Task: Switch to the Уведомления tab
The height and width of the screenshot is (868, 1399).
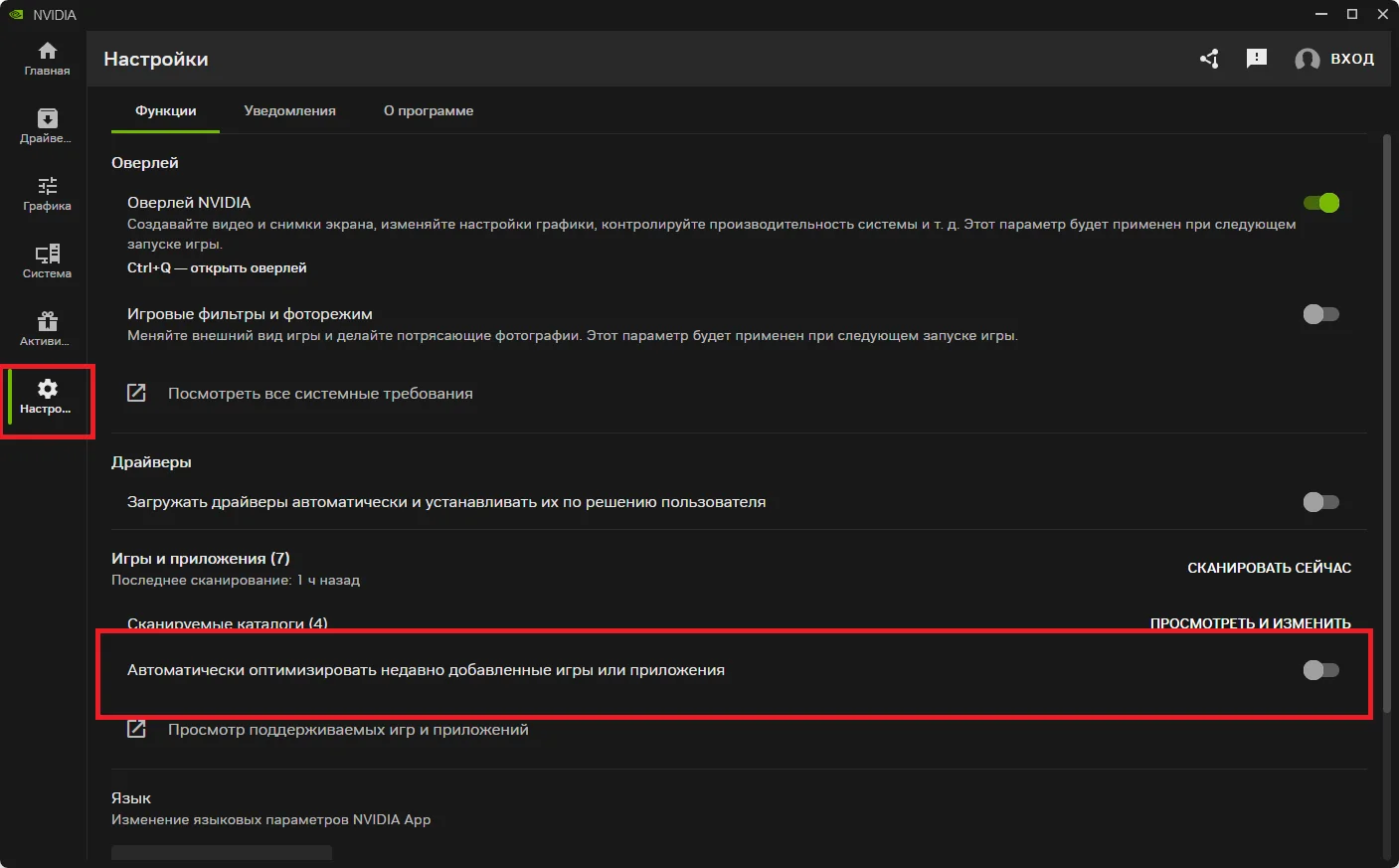Action: pos(289,111)
